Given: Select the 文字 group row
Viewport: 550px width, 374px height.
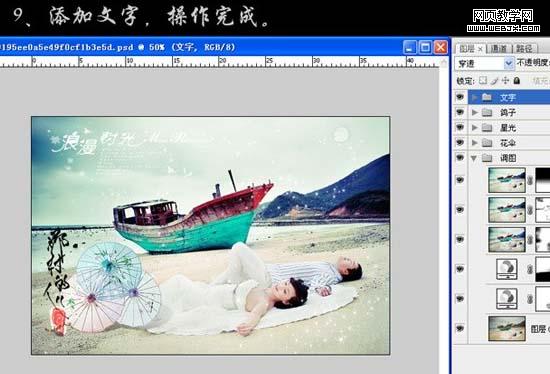Looking at the screenshot, I should [x=509, y=97].
